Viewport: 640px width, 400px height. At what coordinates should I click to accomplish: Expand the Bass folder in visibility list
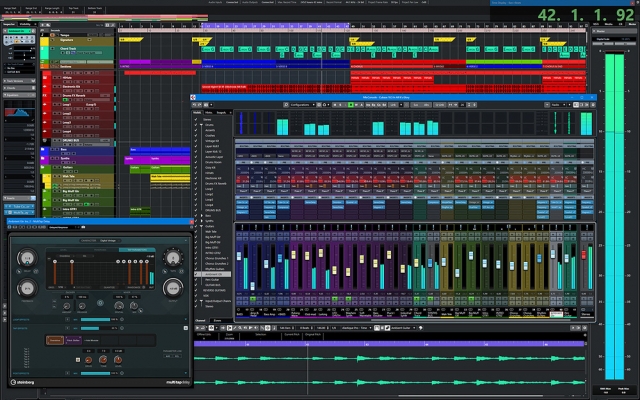pos(201,216)
